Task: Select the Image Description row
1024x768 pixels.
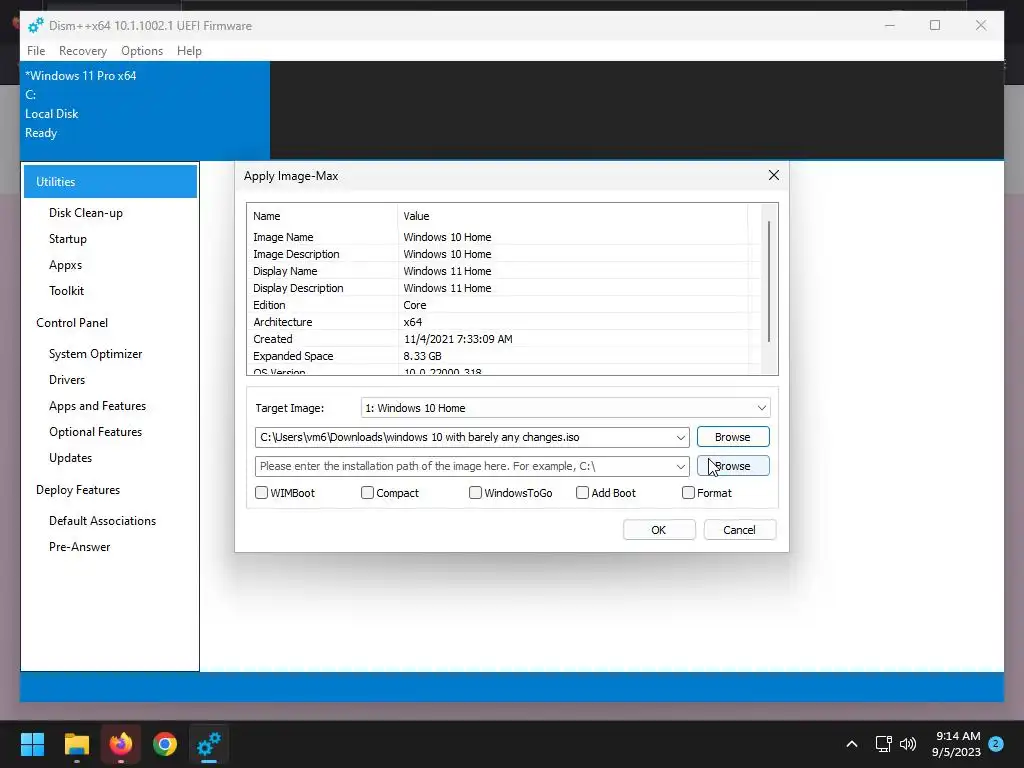Action: pyautogui.click(x=504, y=254)
